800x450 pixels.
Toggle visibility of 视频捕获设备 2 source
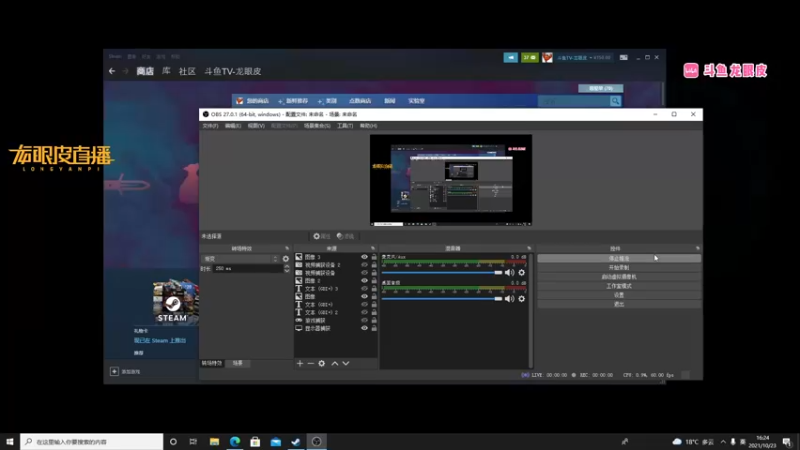pos(364,265)
